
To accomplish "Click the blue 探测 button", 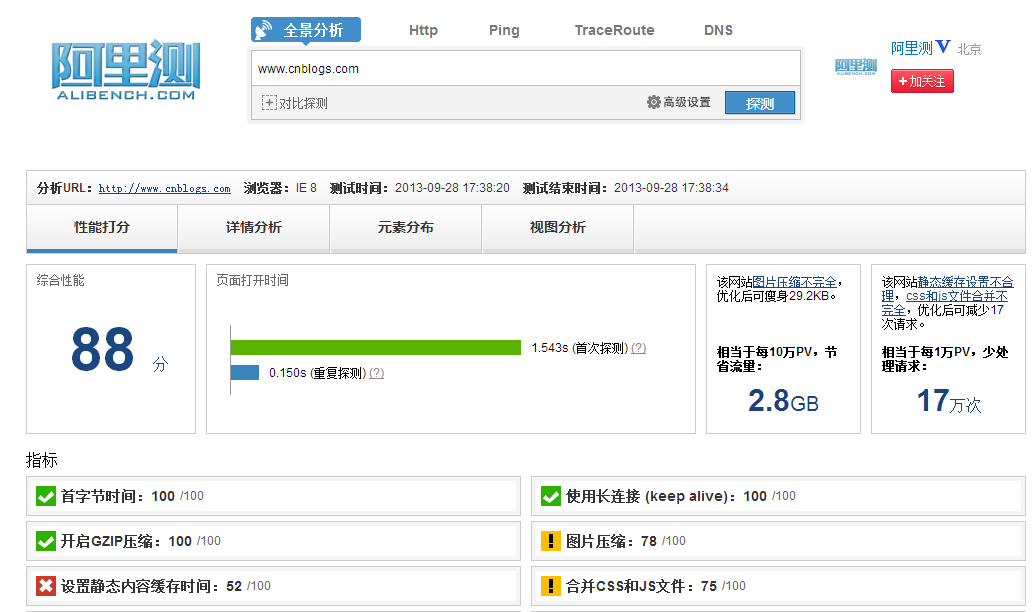I will [x=760, y=103].
